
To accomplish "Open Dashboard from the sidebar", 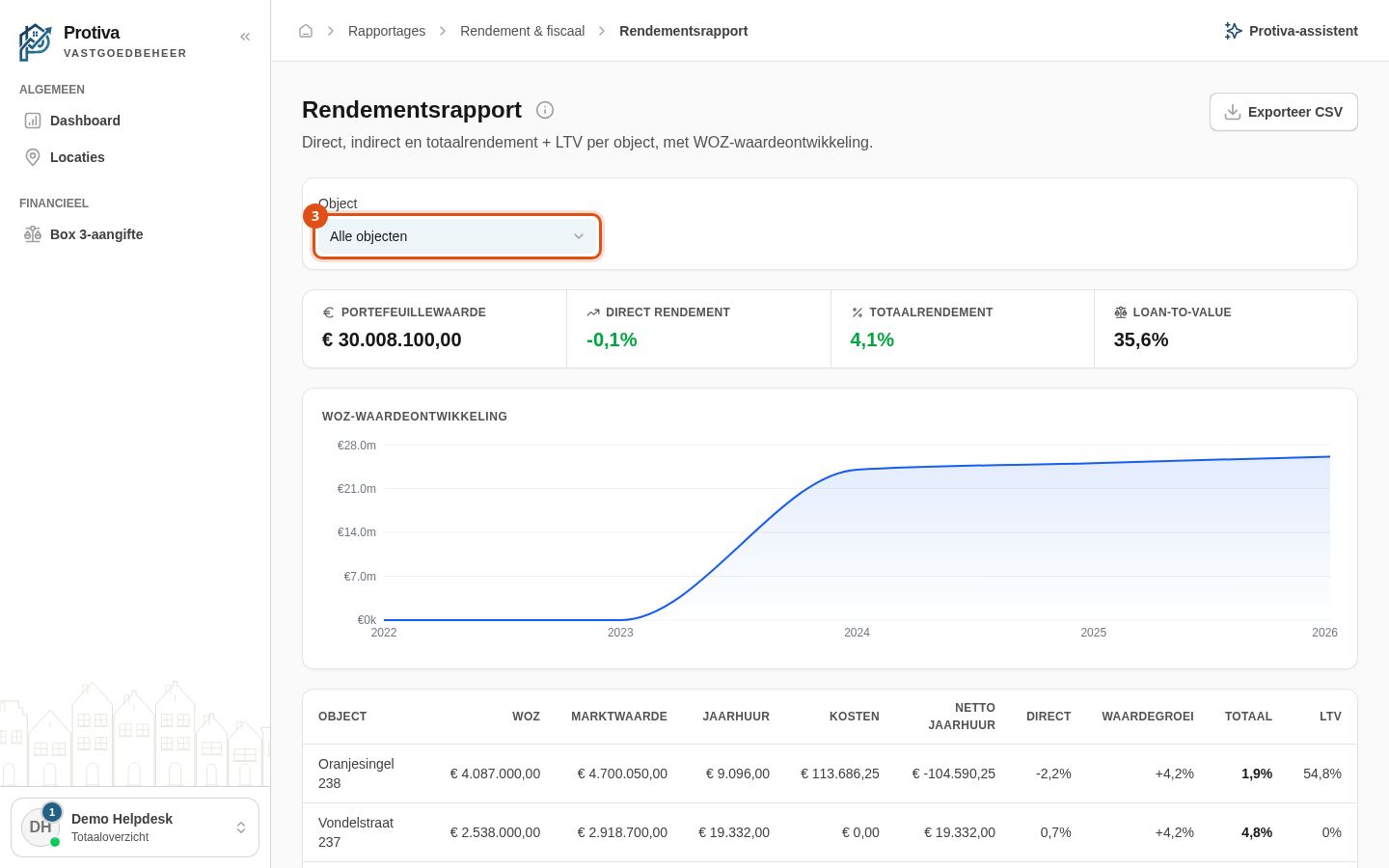I will (135, 121).
